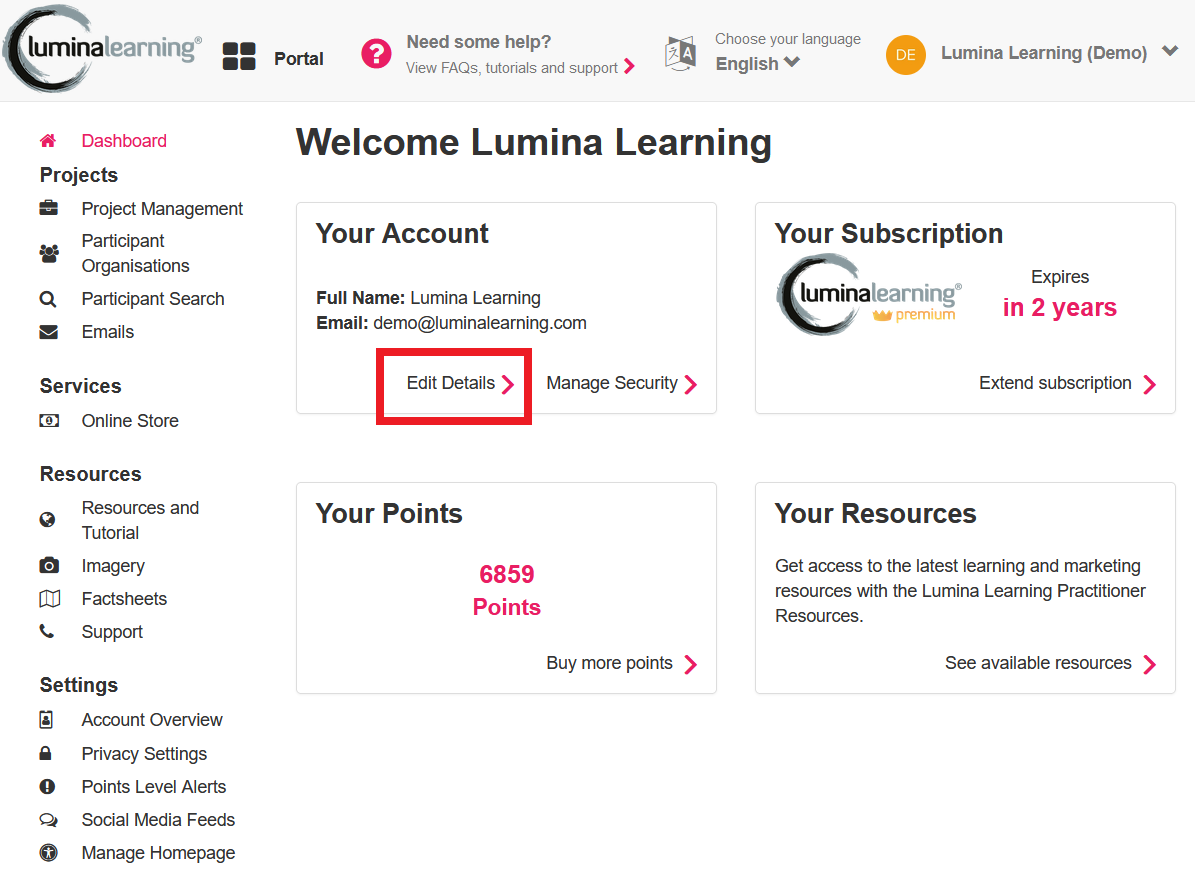The height and width of the screenshot is (878, 1195).
Task: Click the Portal grid icon
Action: tap(239, 56)
